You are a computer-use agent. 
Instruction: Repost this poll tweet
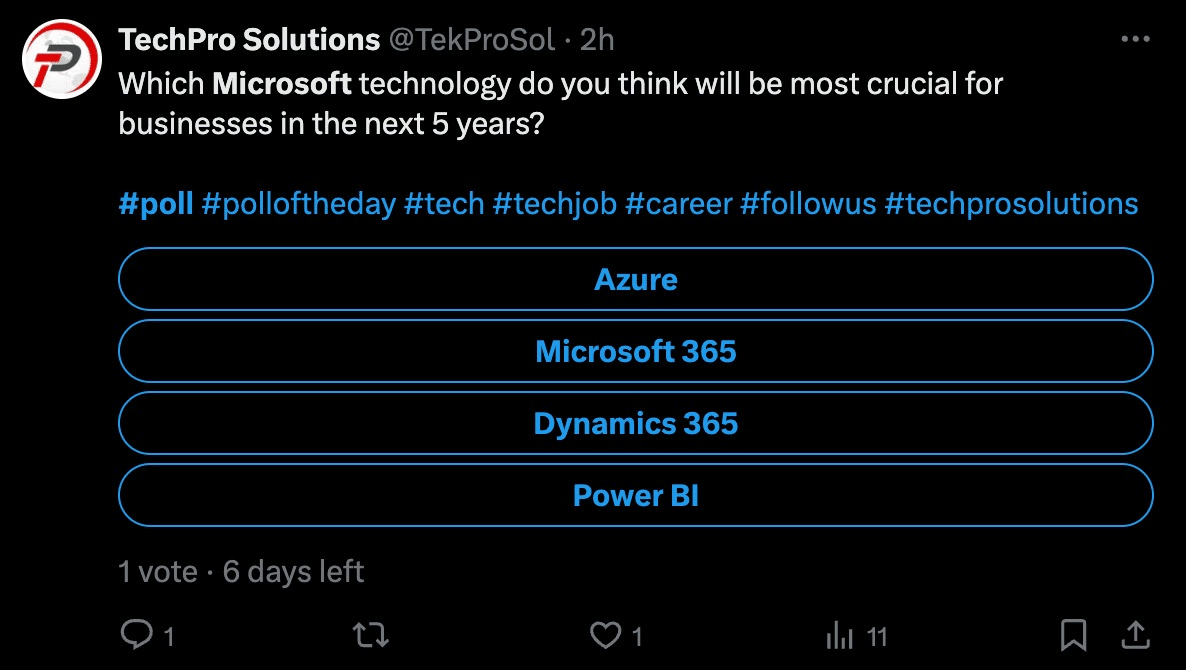click(x=370, y=634)
